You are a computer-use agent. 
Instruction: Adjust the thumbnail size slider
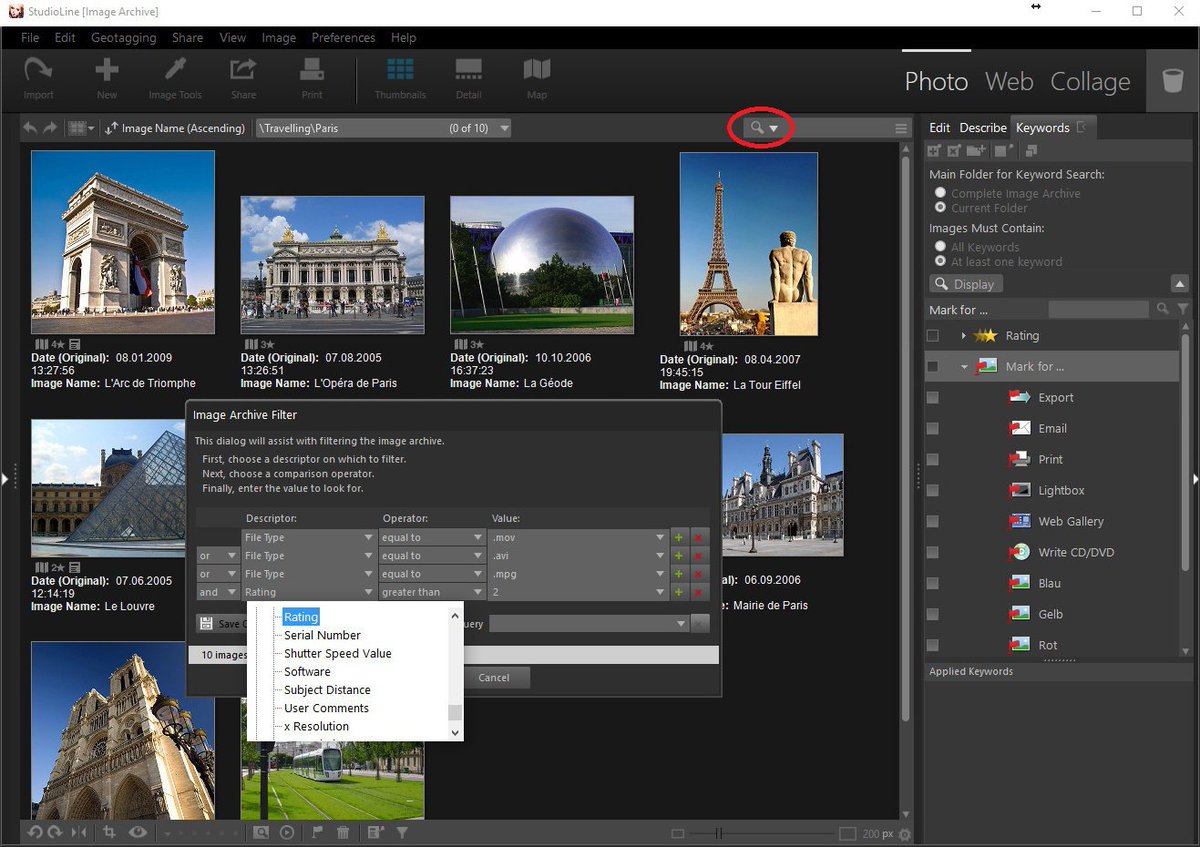point(717,834)
